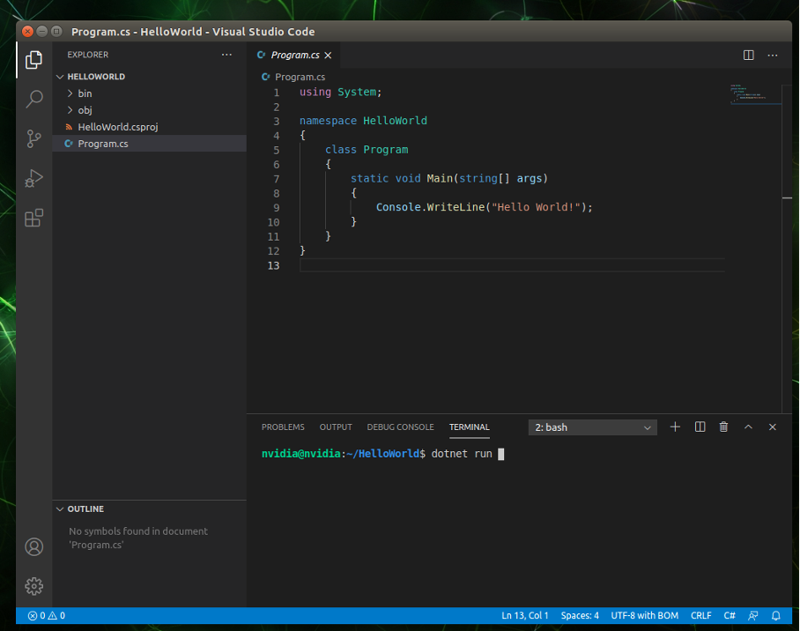Expand the obj folder
Image resolution: width=800 pixels, height=631 pixels.
70,110
